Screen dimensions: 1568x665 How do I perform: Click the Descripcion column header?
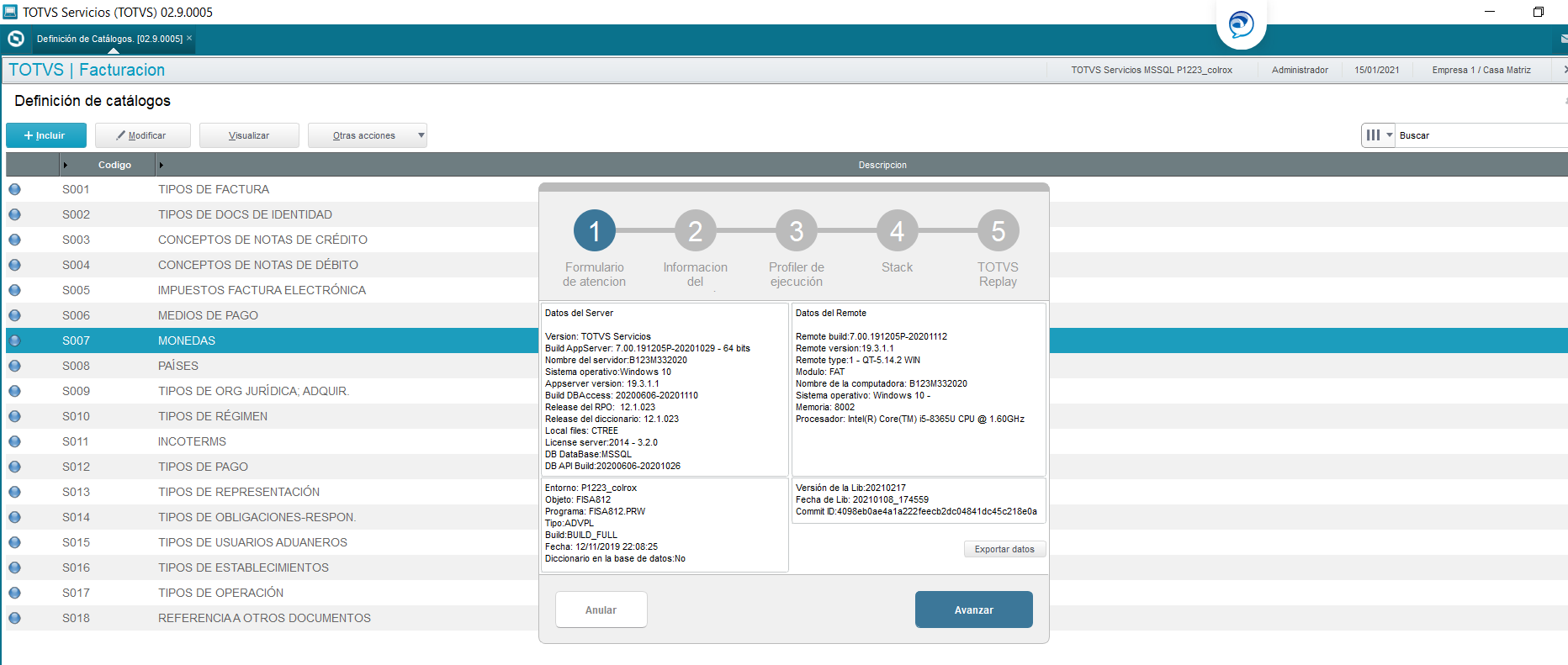coord(882,165)
